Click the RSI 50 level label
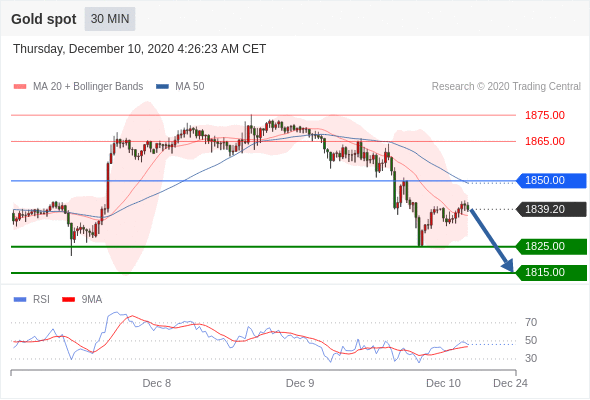The height and width of the screenshot is (400, 590). coord(531,341)
